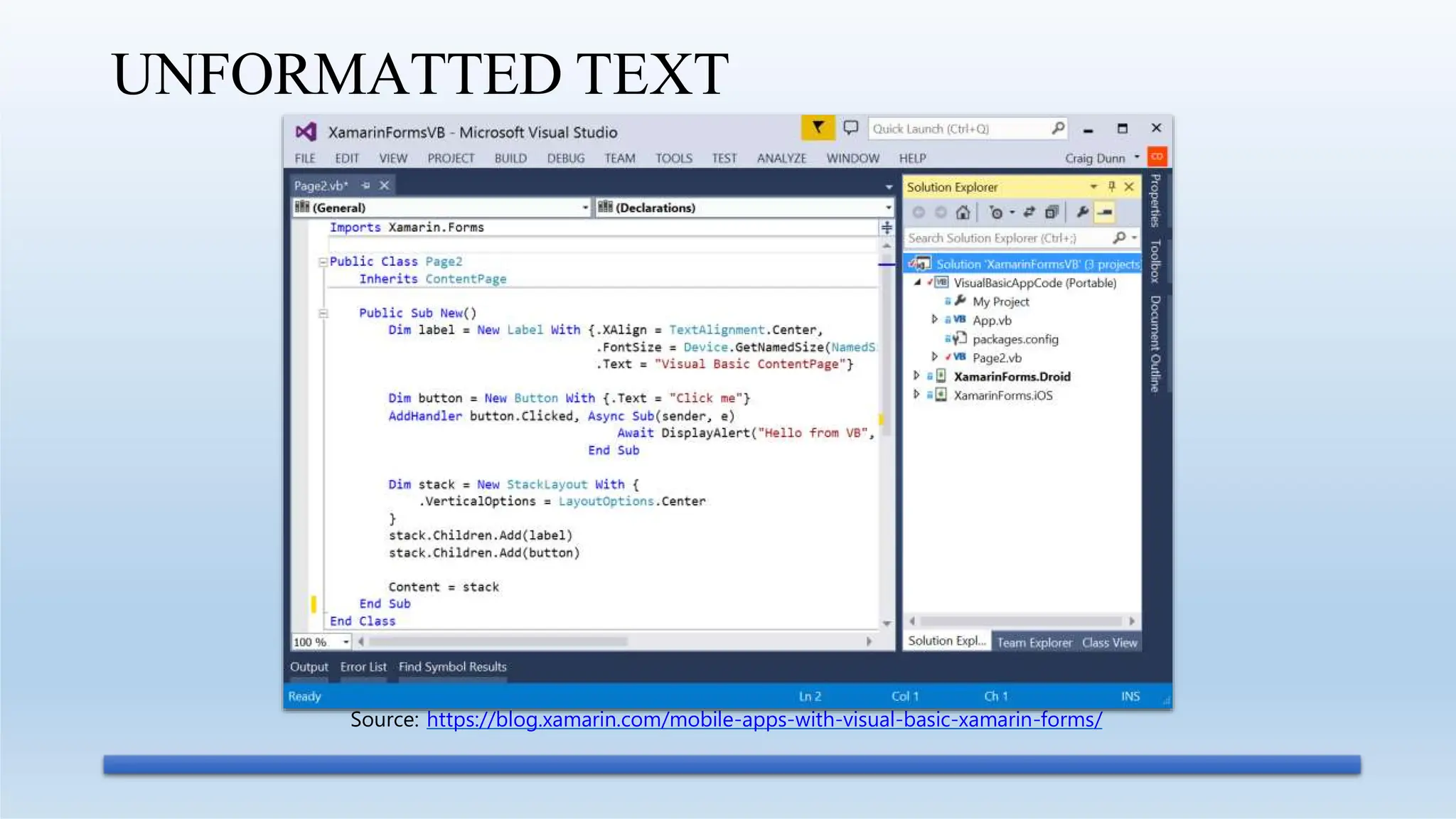Open the document tab overflow dropdown
This screenshot has width=1456, height=819.
pyautogui.click(x=889, y=187)
